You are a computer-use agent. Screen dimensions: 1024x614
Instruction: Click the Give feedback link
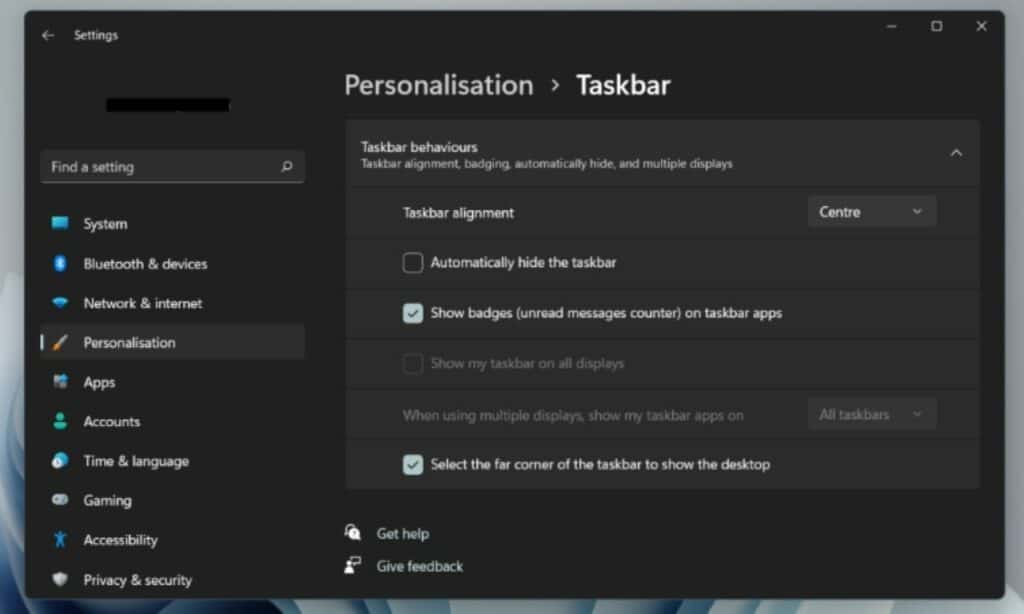pyautogui.click(x=419, y=566)
